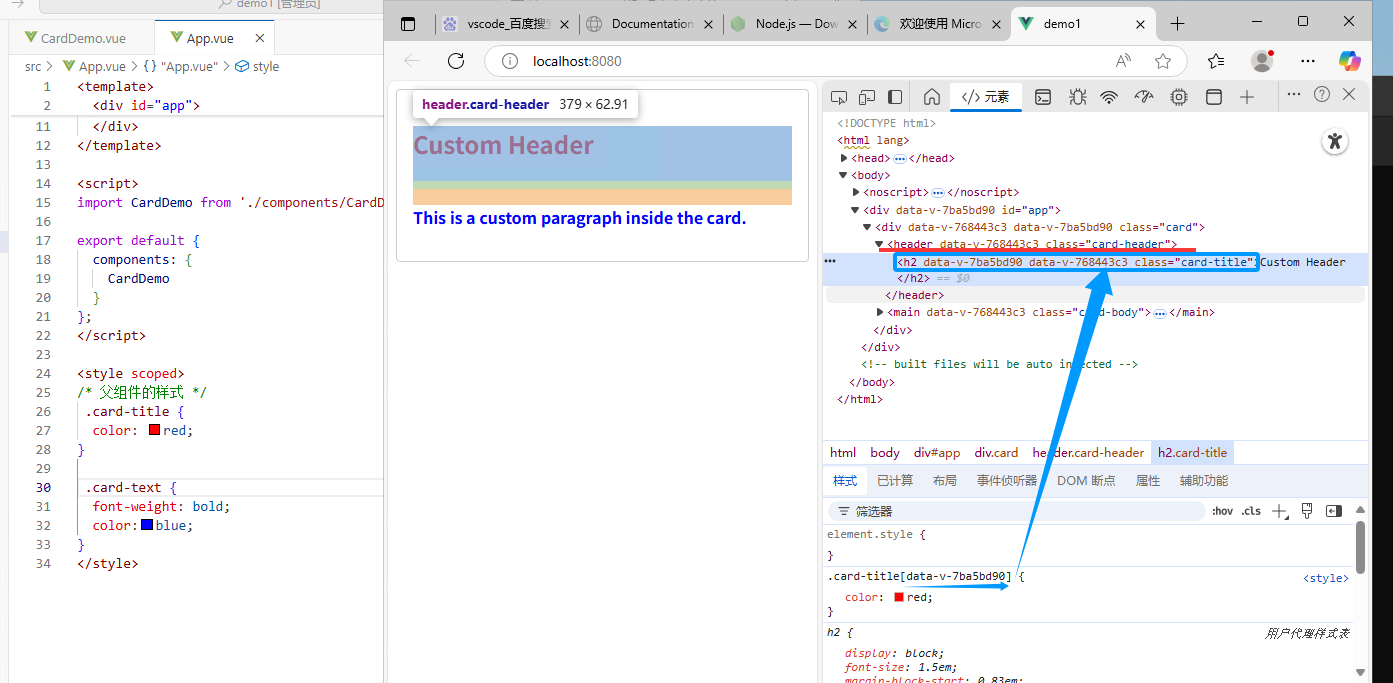Screen dimensions: 1393x683
Task: Click the blue swatch in App.vue code
Action: click(x=147, y=525)
